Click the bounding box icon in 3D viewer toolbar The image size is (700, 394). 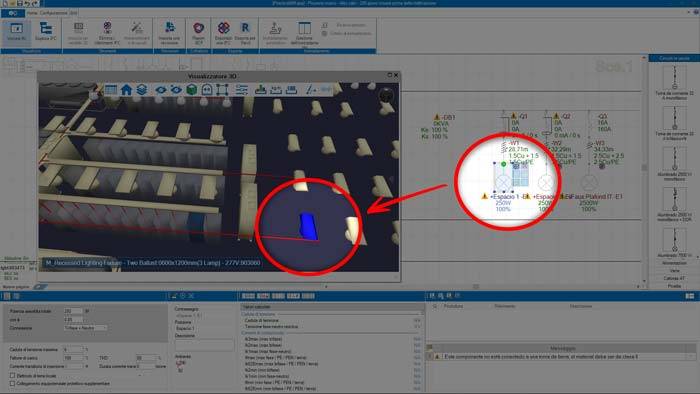[x=222, y=90]
